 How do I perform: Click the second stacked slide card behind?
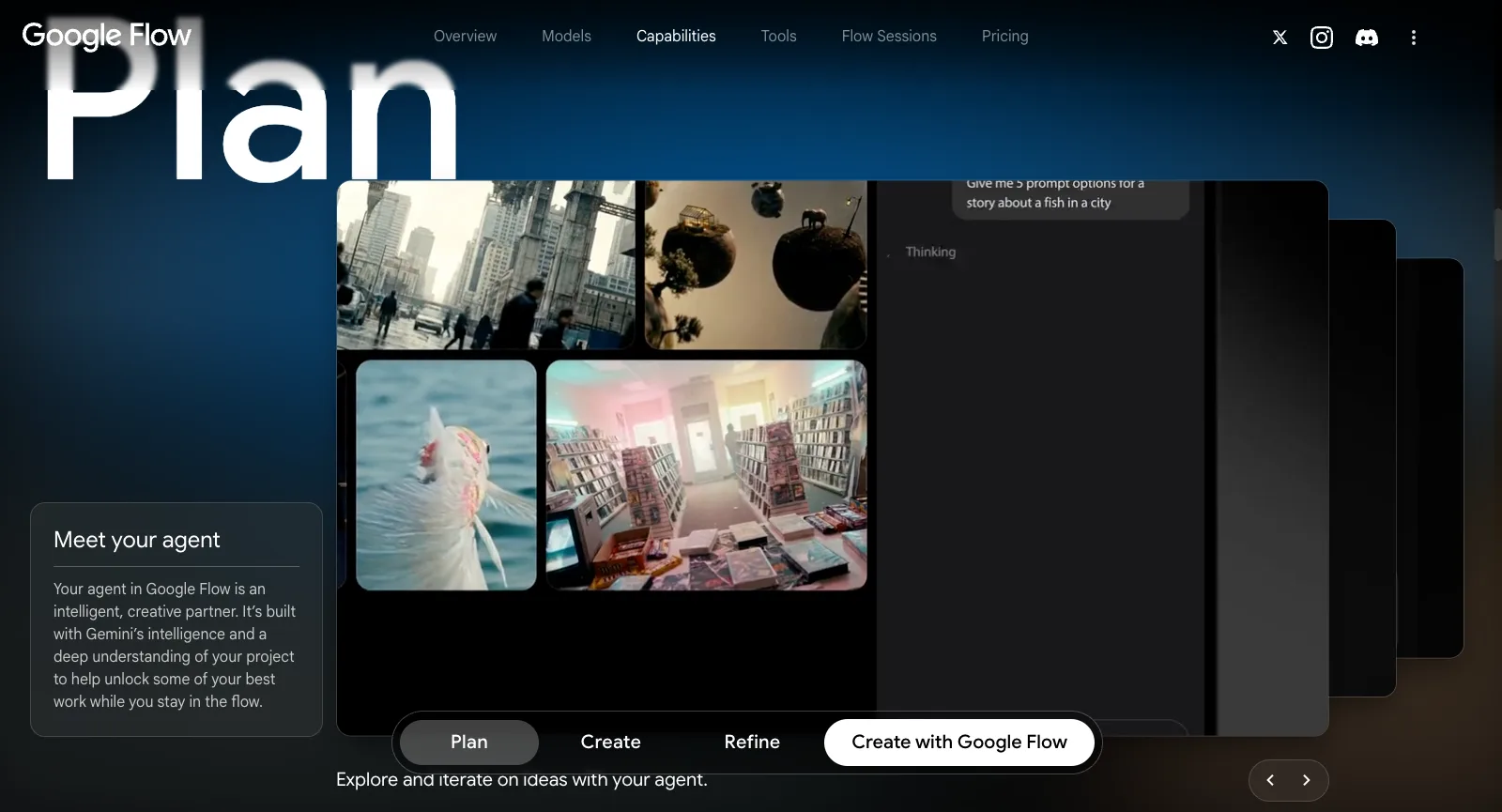[x=1362, y=458]
